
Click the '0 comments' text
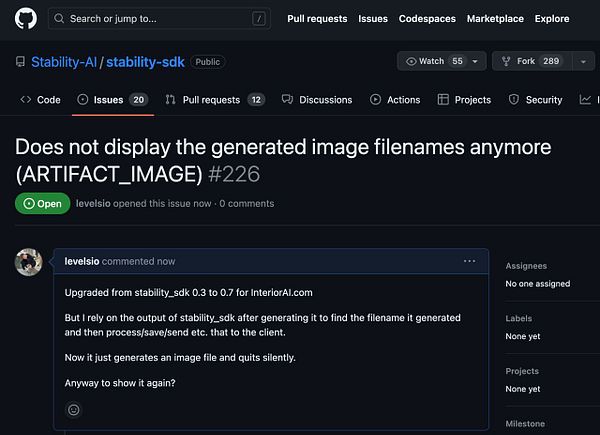pyautogui.click(x=247, y=204)
